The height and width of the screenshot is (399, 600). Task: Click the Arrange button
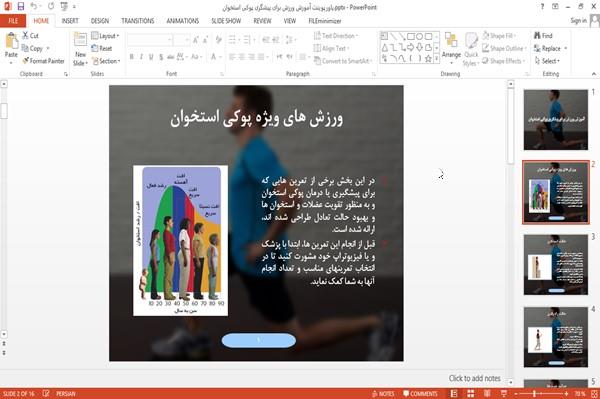(451, 47)
